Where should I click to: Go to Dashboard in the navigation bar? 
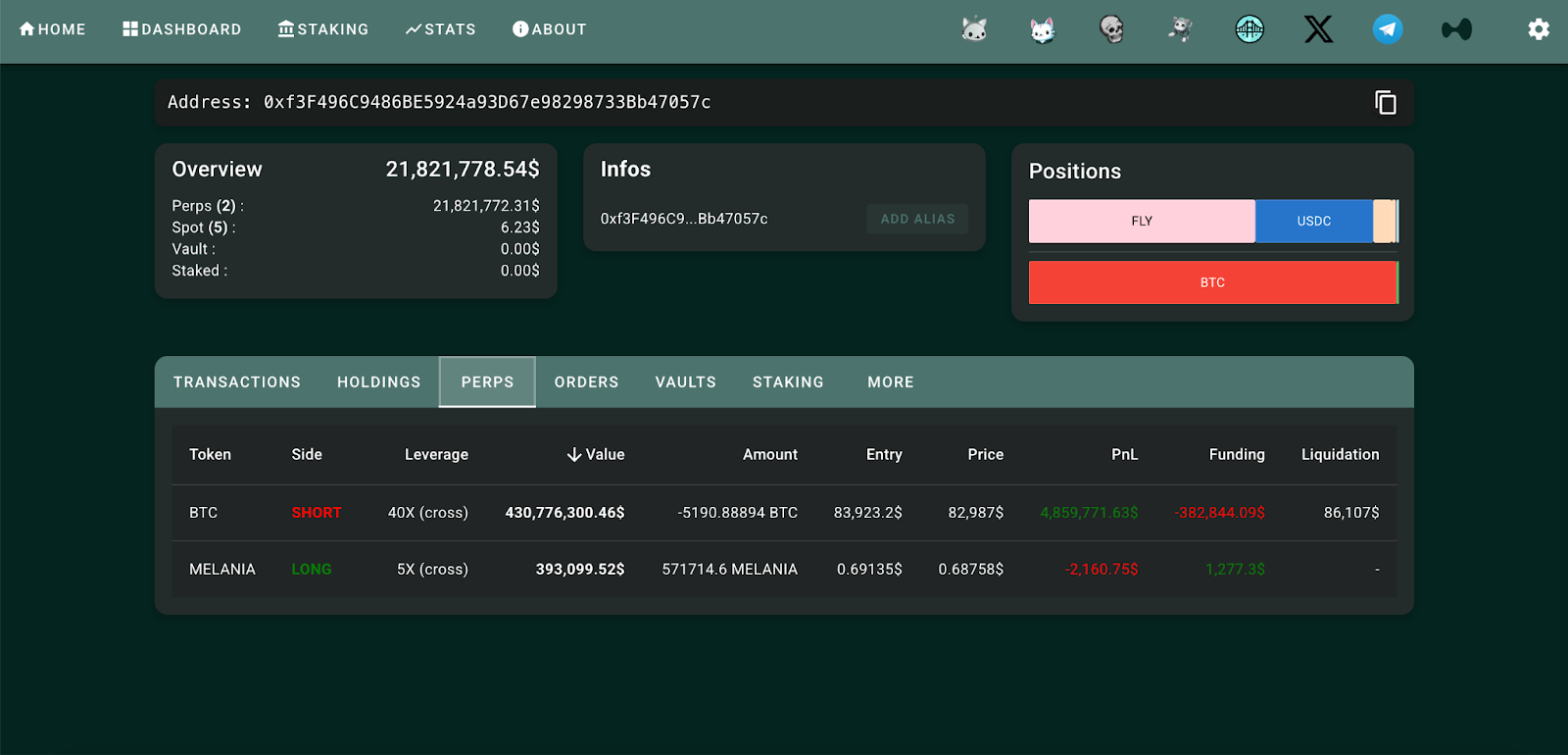[x=182, y=29]
